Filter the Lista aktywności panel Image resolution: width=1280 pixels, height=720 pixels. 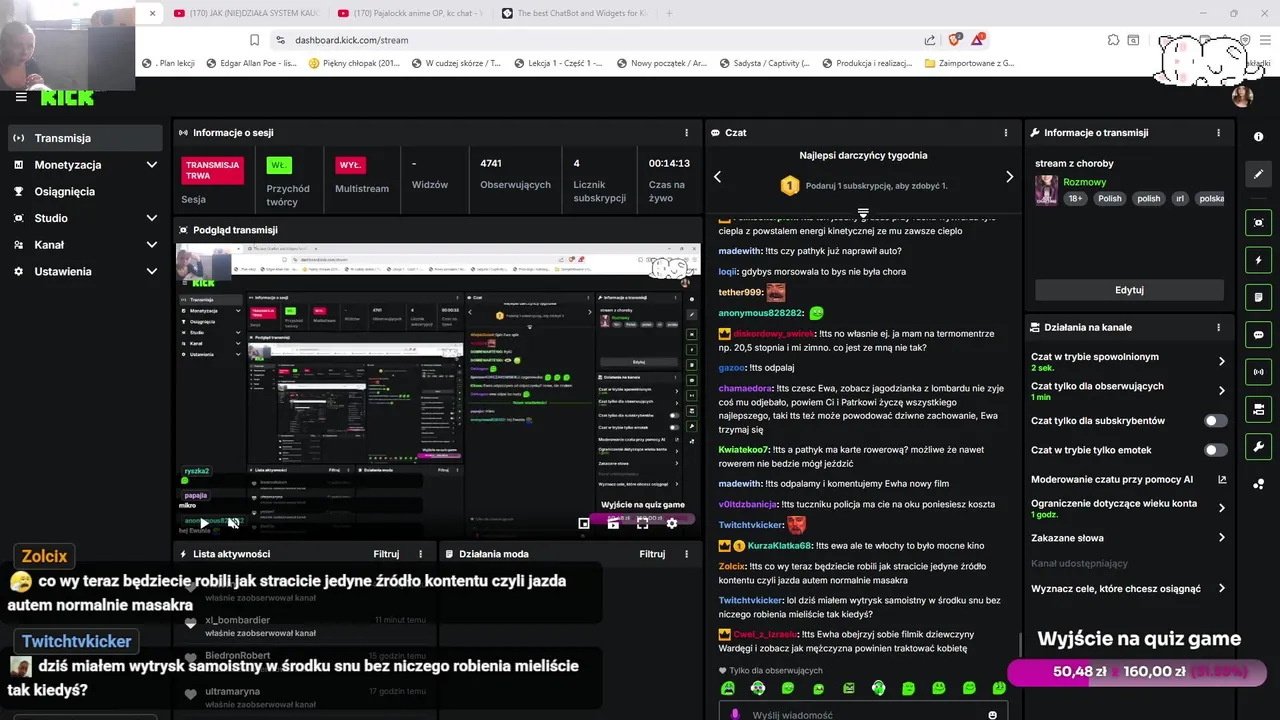click(x=386, y=554)
